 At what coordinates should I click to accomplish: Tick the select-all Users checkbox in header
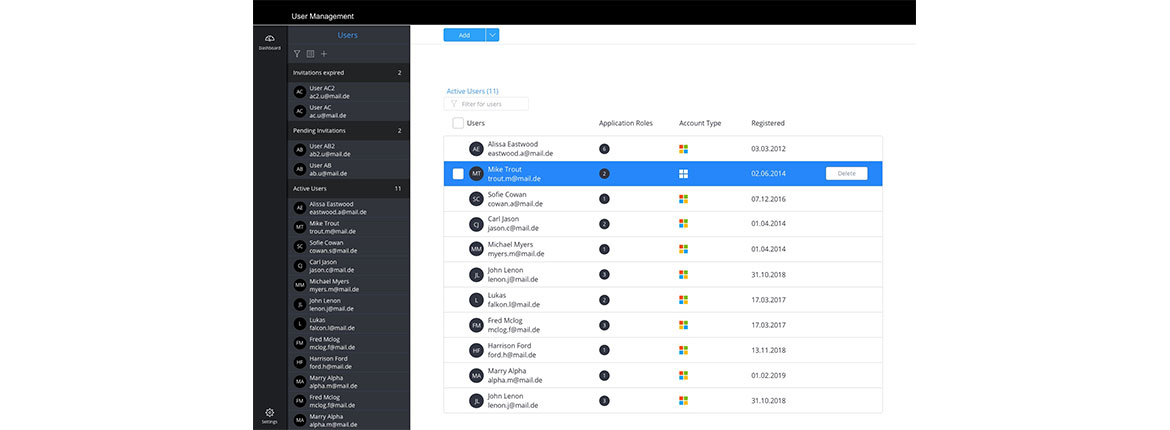pyautogui.click(x=458, y=123)
